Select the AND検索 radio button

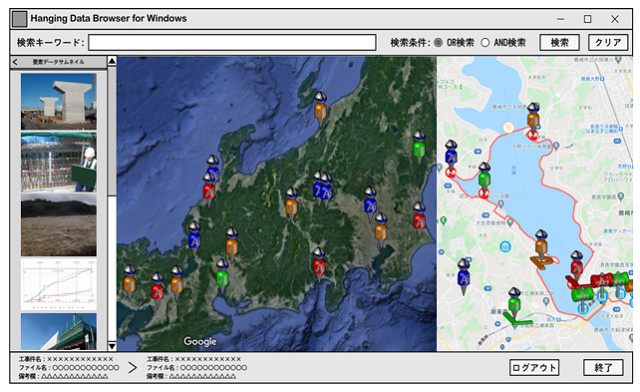coord(485,42)
